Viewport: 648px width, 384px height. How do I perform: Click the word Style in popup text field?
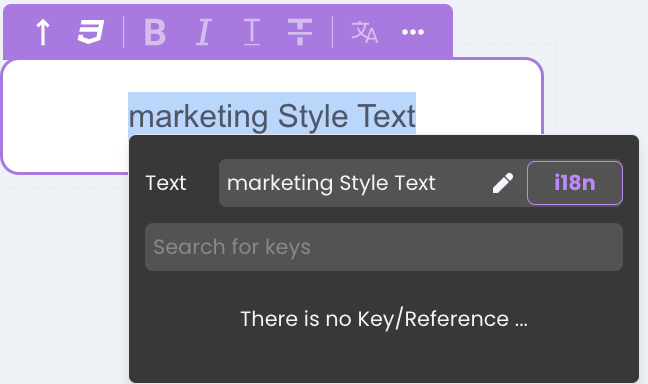(363, 183)
